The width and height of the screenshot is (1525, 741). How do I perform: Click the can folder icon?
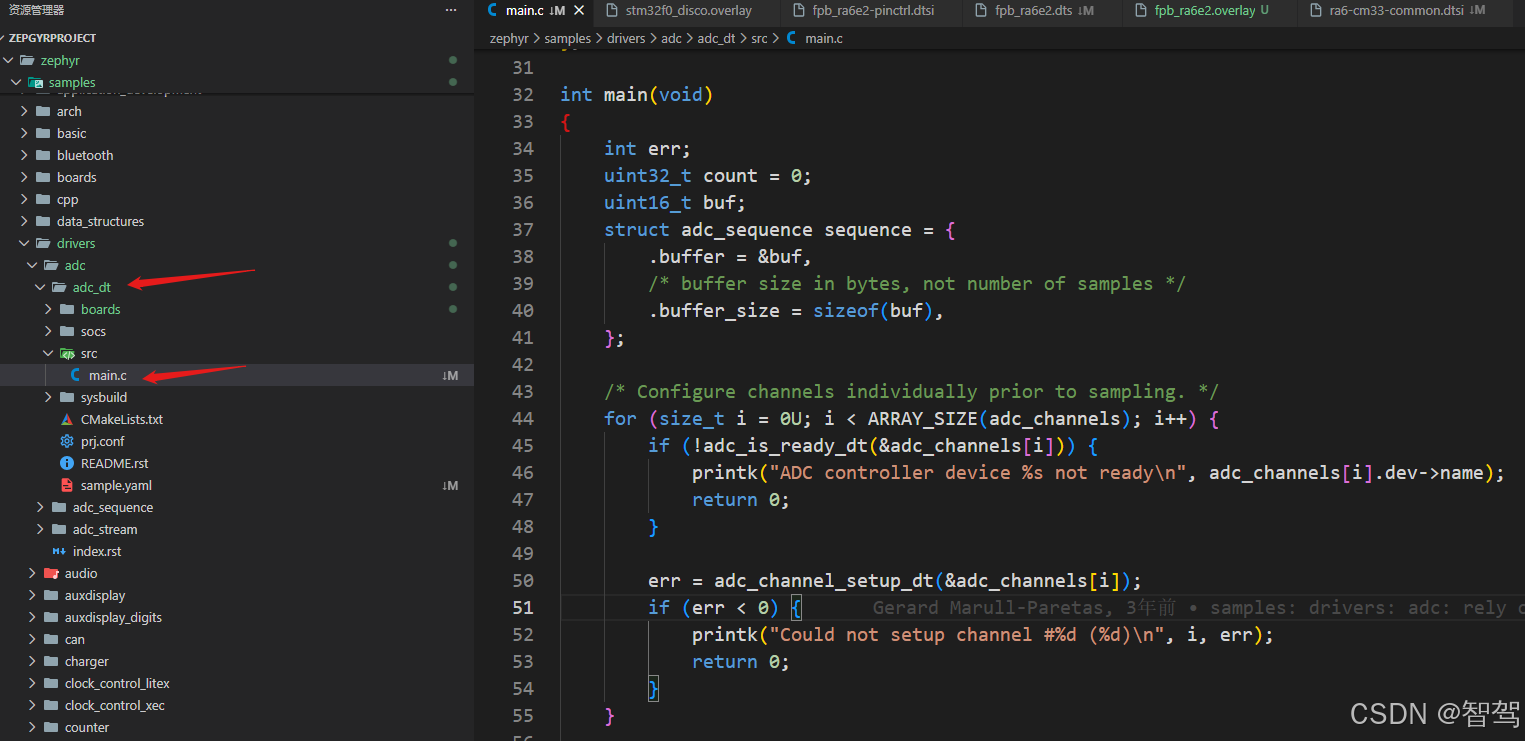tap(51, 640)
